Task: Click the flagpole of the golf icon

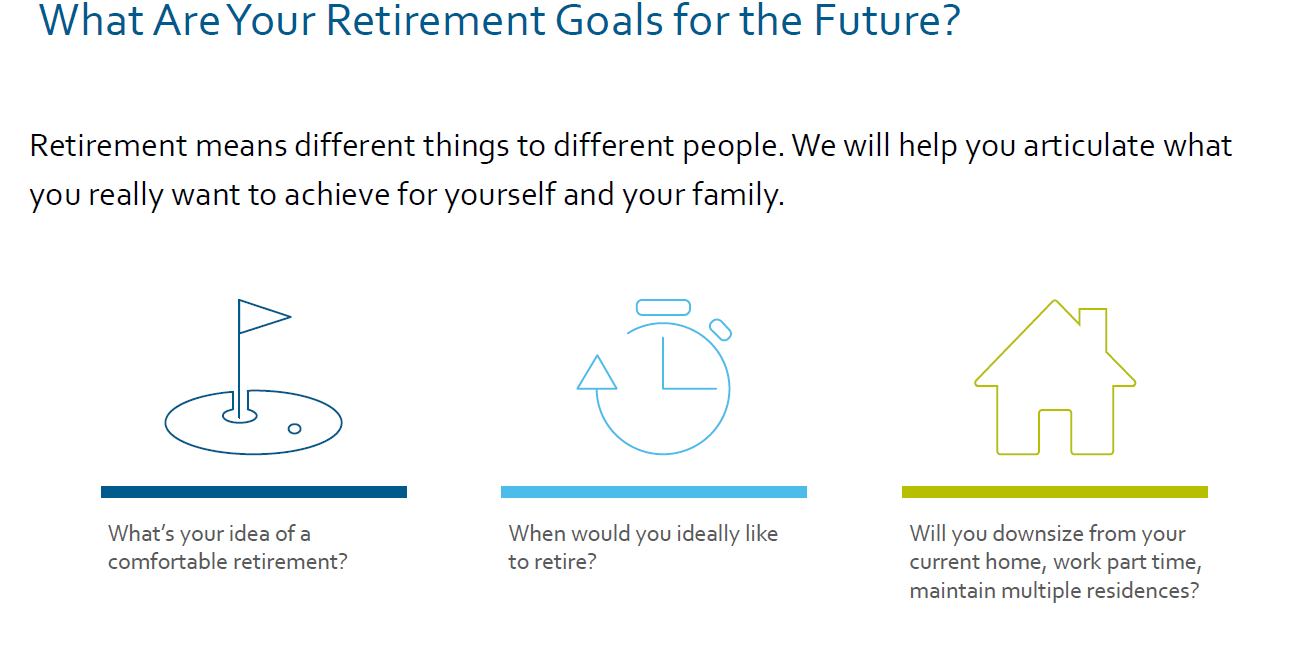Action: coord(240,370)
